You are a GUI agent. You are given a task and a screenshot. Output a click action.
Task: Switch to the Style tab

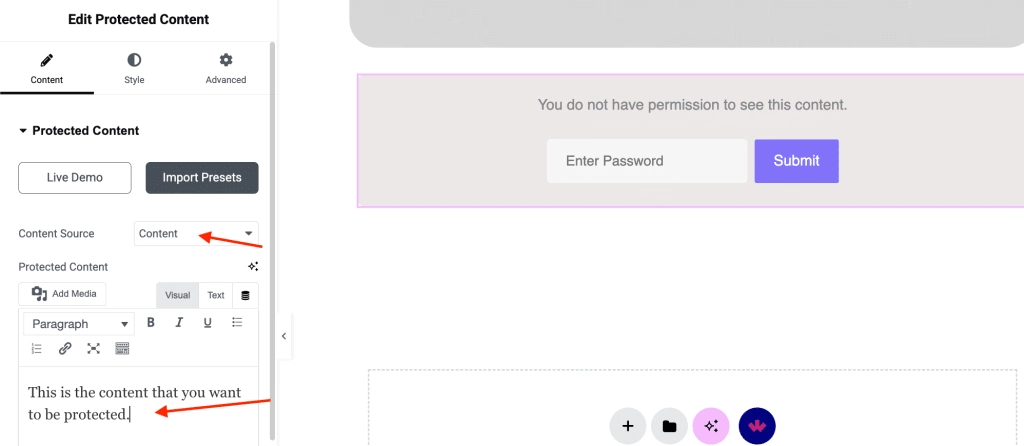(x=134, y=68)
